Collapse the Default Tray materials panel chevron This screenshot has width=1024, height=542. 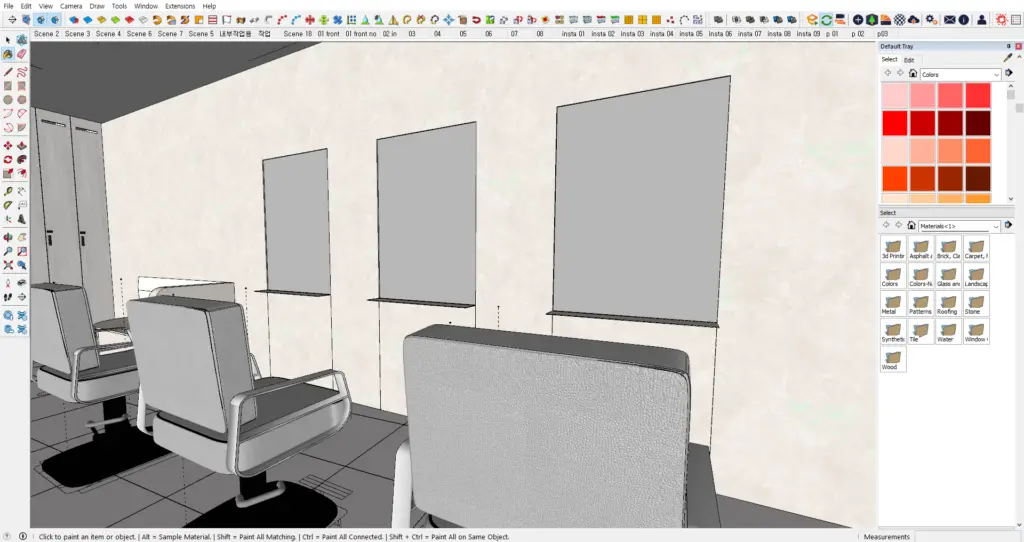coord(1019,57)
